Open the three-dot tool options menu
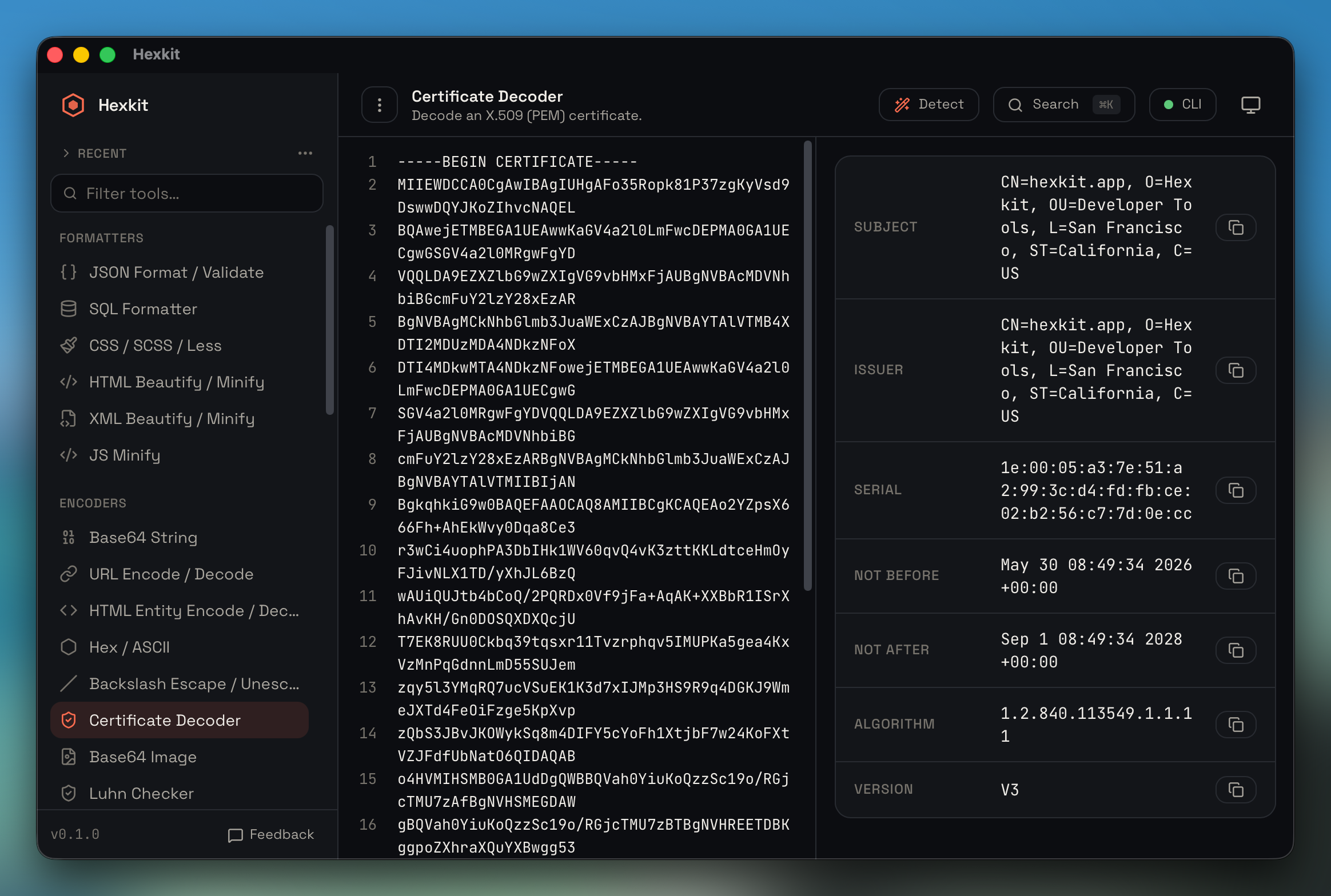Image resolution: width=1331 pixels, height=896 pixels. [379, 105]
